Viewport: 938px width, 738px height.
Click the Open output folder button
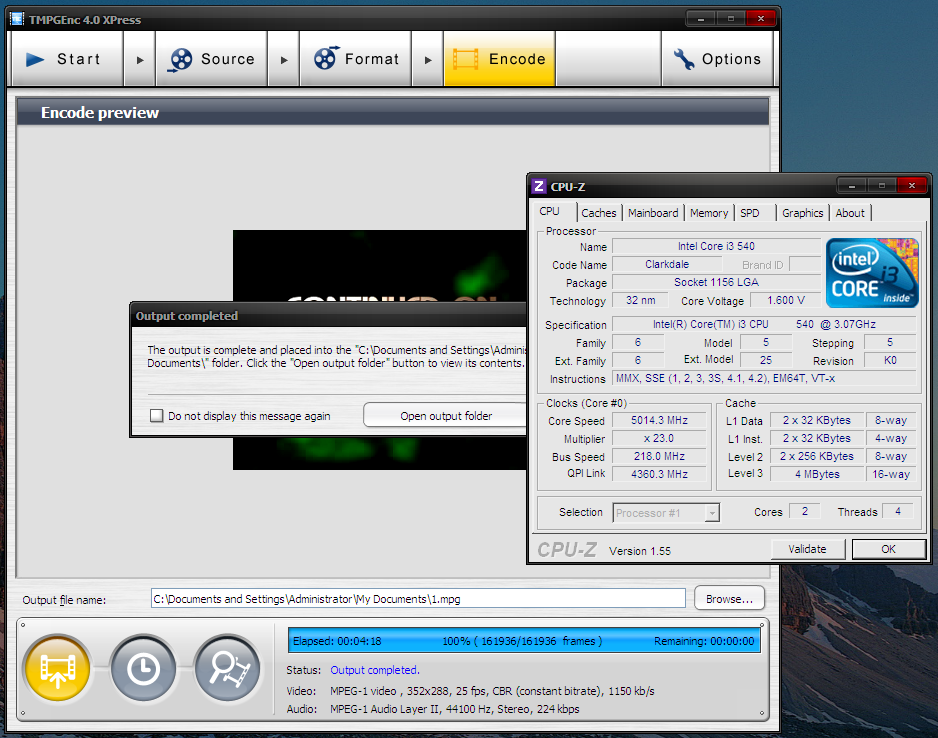coord(446,415)
